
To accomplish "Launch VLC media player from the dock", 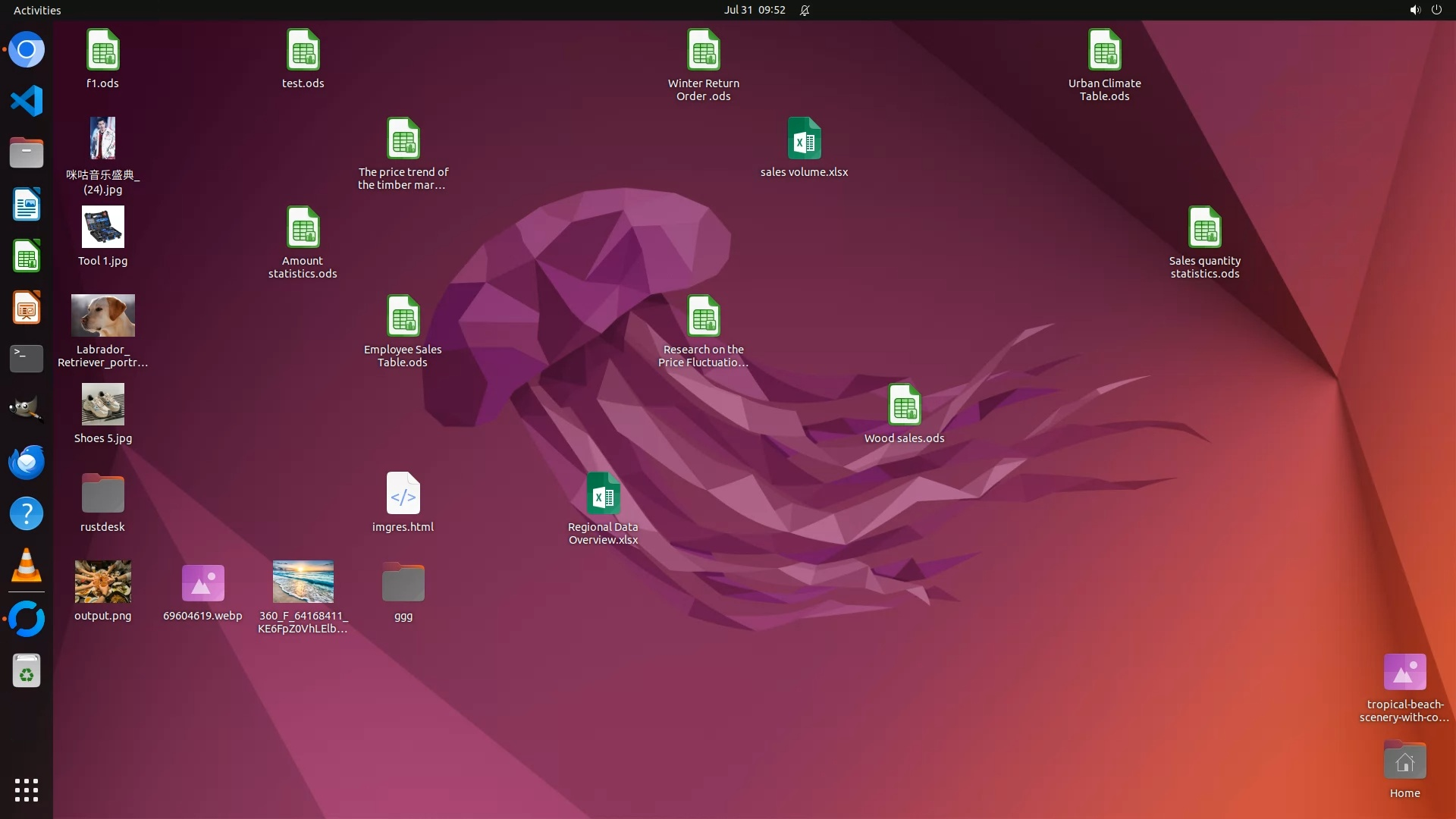I will 27,566.
